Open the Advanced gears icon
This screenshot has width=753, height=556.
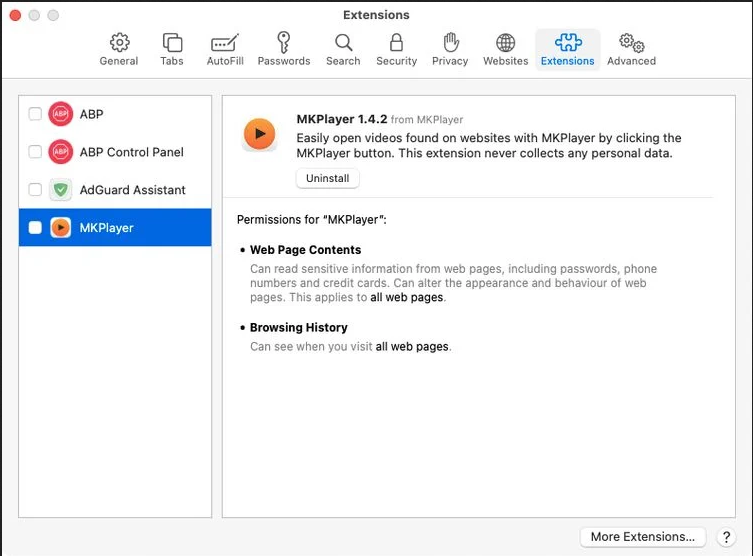coord(632,43)
